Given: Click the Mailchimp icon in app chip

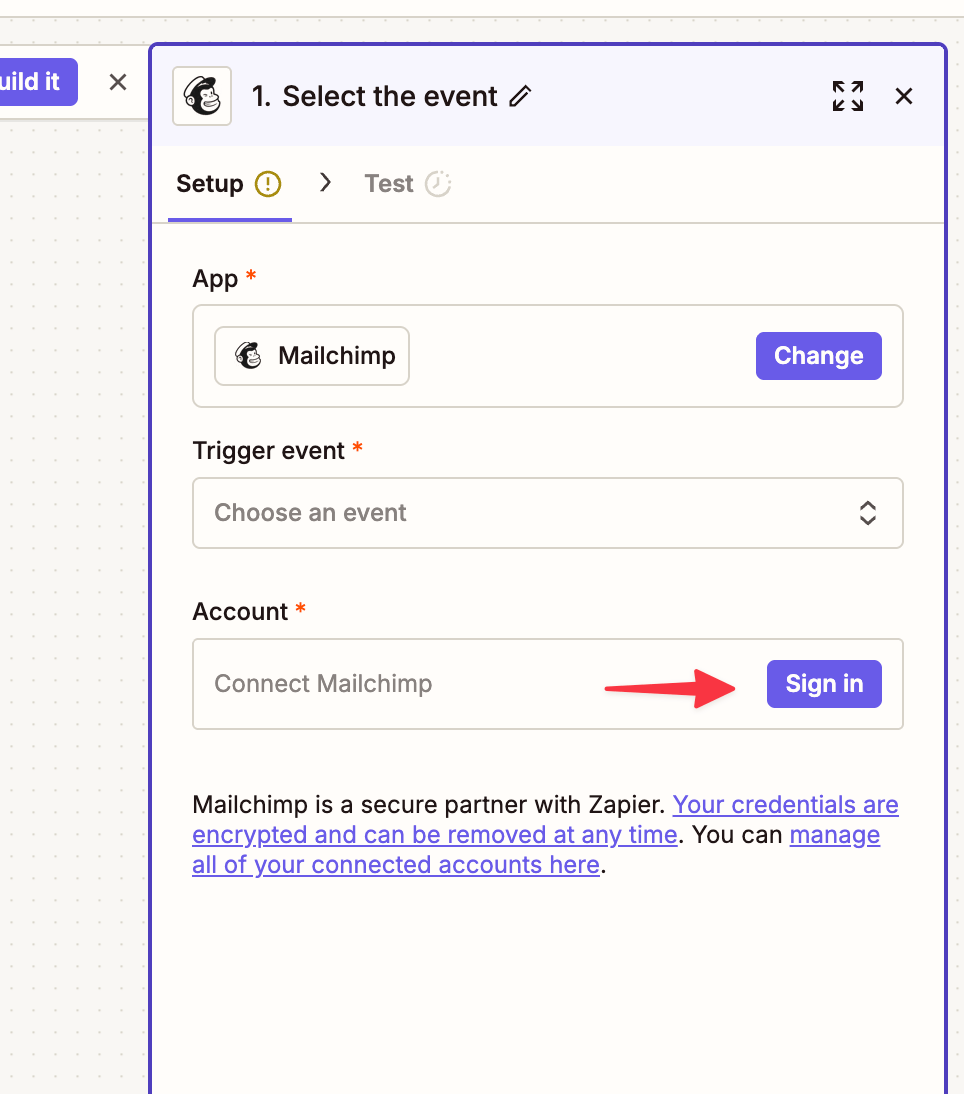Looking at the screenshot, I should [x=248, y=356].
